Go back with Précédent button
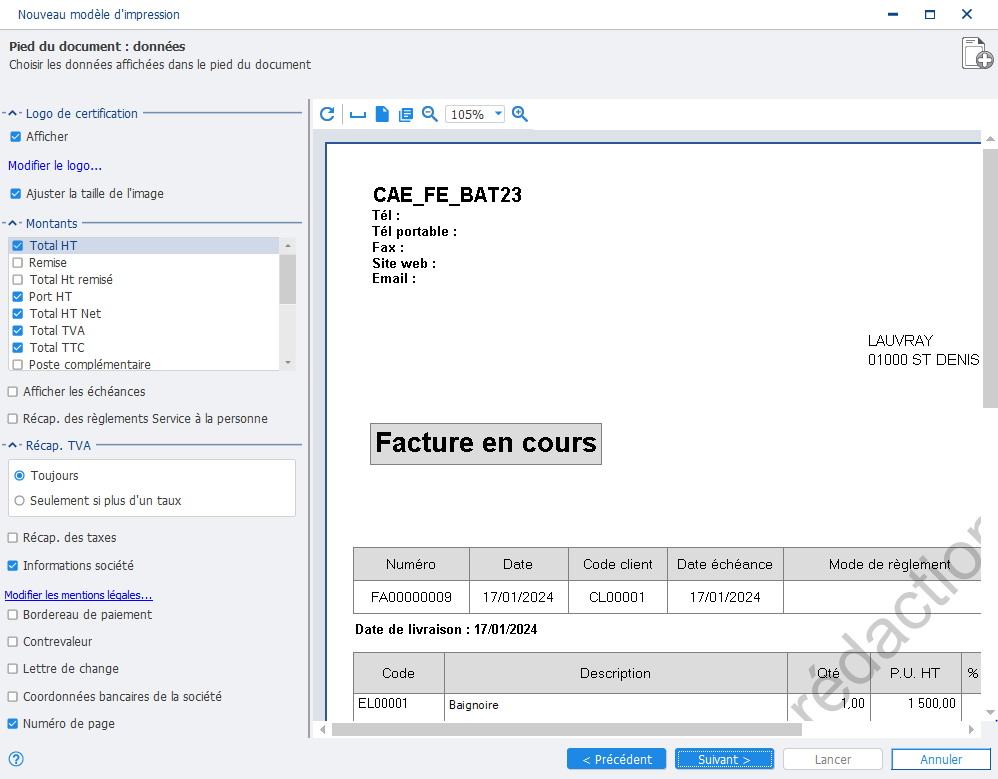Viewport: 998px width, 779px height. [x=616, y=759]
